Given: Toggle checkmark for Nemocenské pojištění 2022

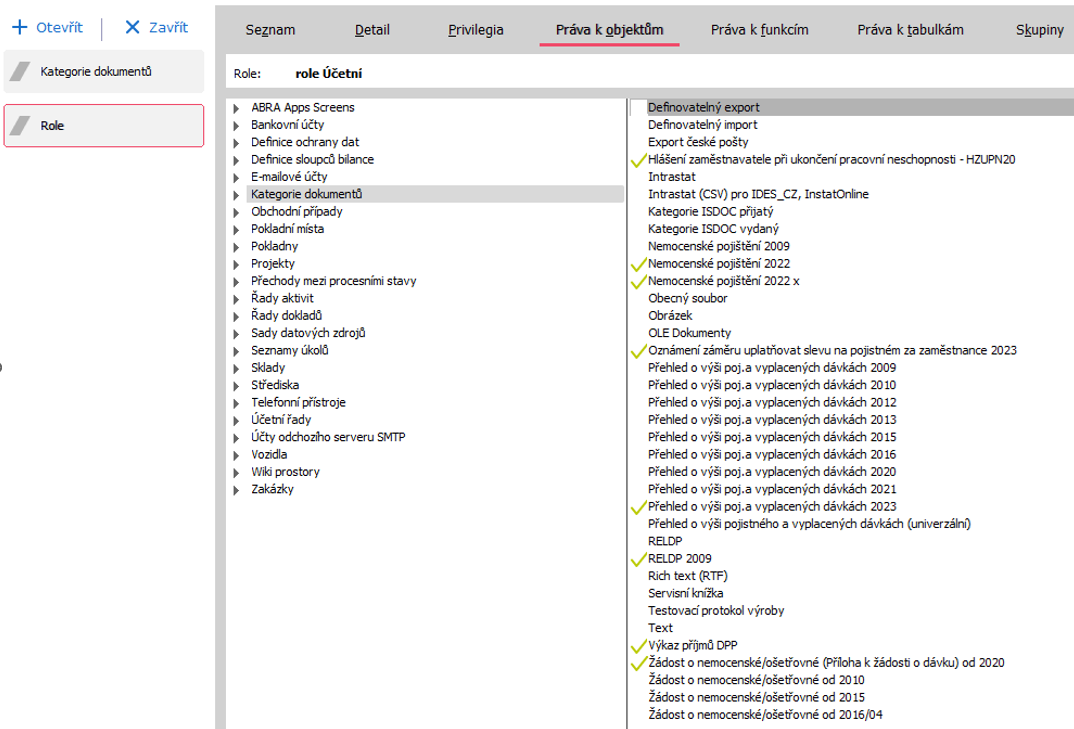Looking at the screenshot, I should [x=638, y=264].
